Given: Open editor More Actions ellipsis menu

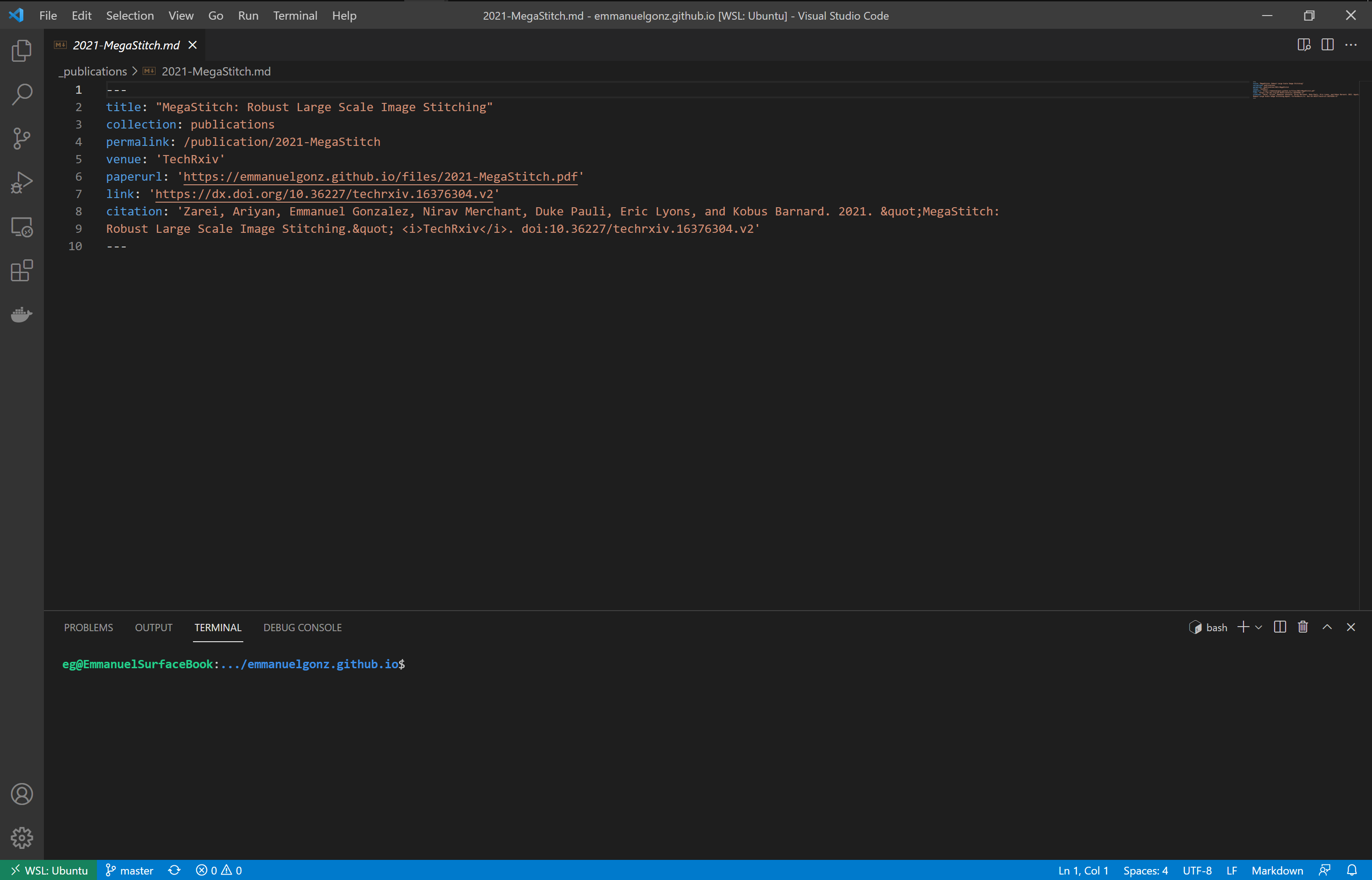Looking at the screenshot, I should click(x=1351, y=45).
